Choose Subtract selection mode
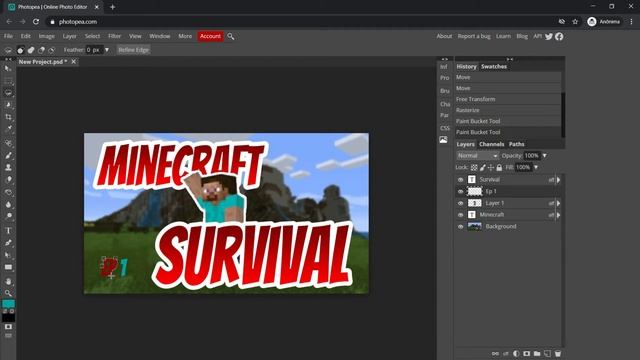The height and width of the screenshot is (360, 640). (x=41, y=50)
